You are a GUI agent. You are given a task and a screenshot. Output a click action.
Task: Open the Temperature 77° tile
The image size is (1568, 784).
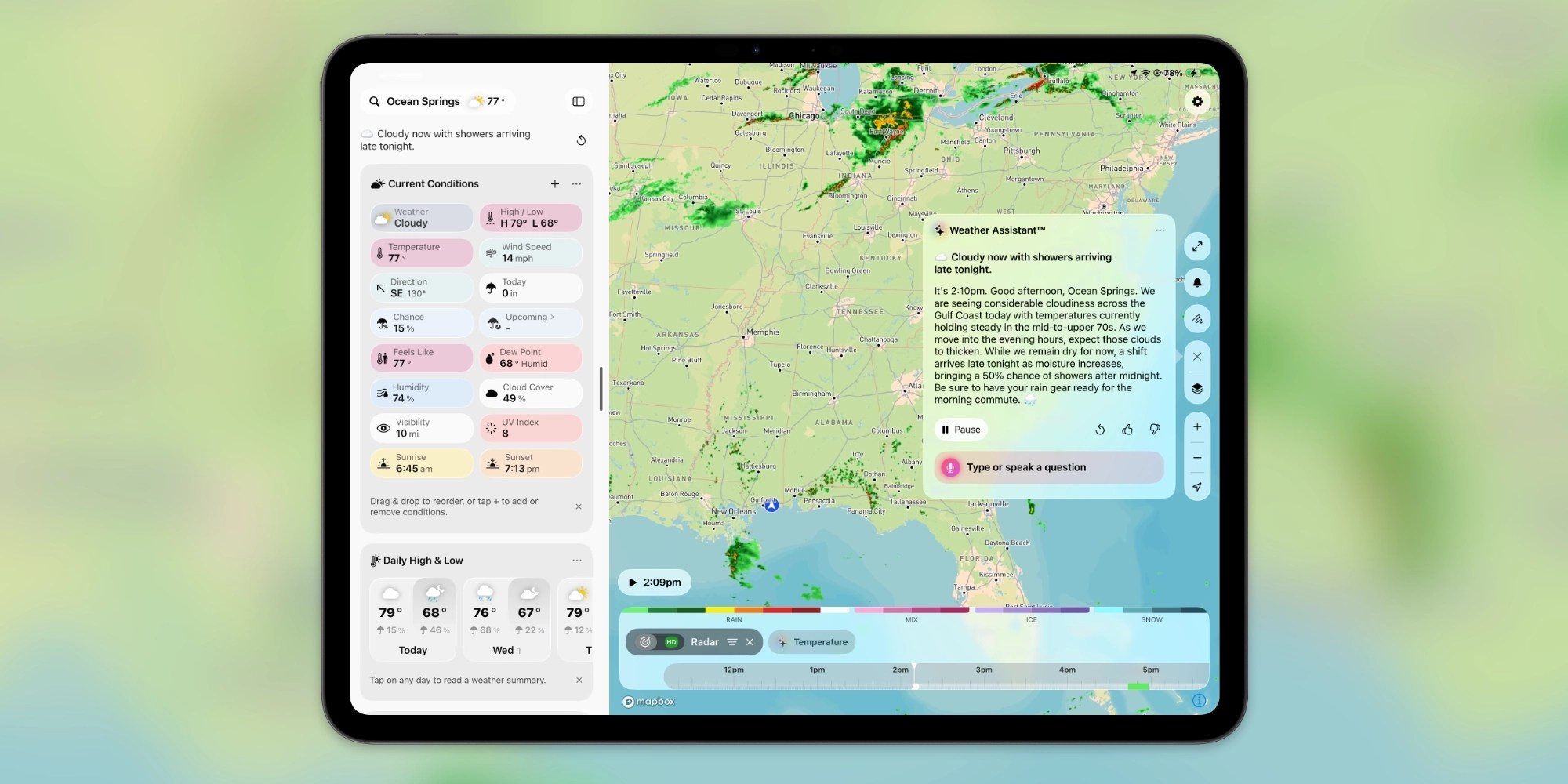click(x=422, y=252)
